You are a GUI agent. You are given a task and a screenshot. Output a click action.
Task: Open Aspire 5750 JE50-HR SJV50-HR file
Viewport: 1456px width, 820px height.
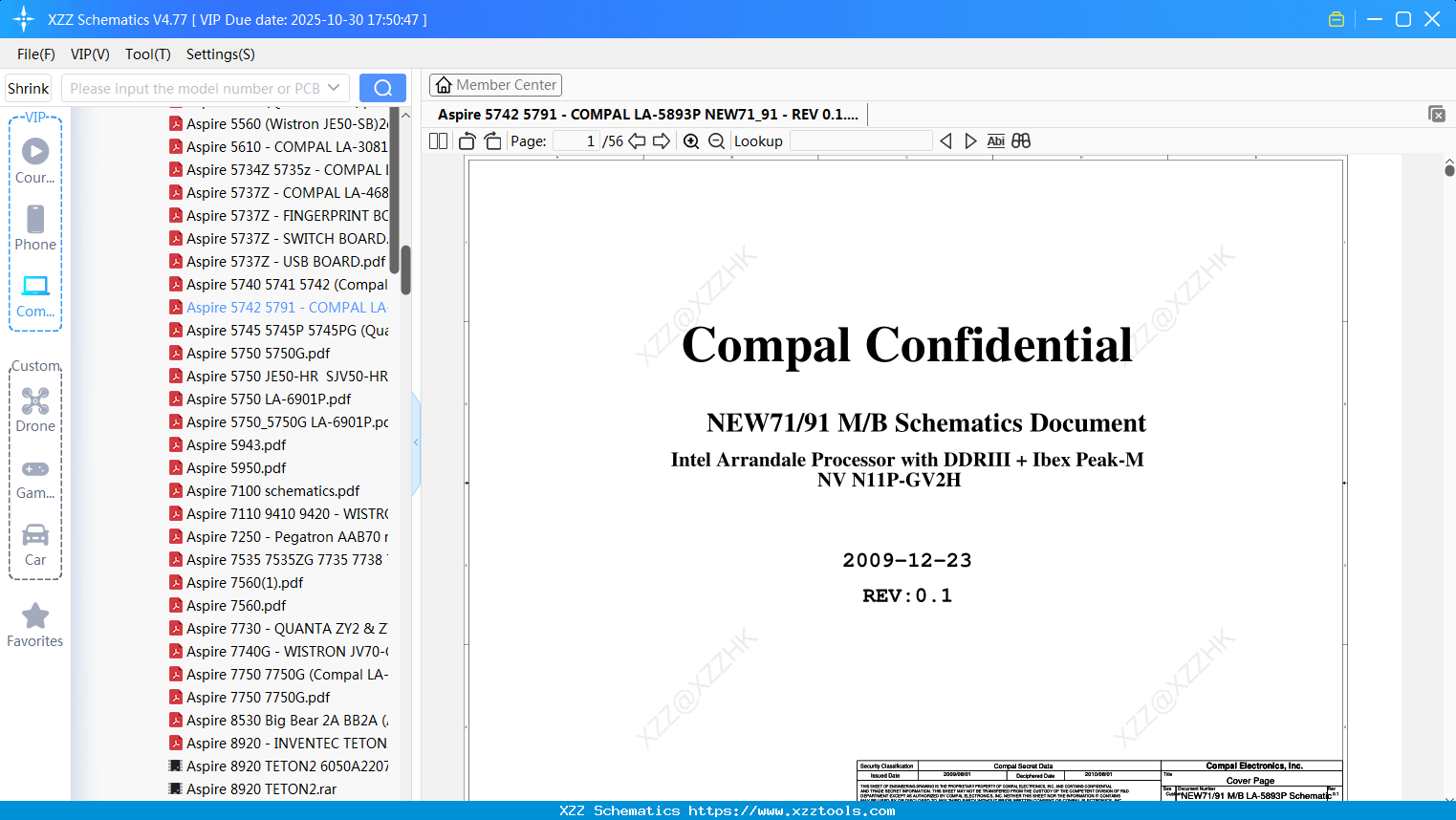tap(279, 377)
